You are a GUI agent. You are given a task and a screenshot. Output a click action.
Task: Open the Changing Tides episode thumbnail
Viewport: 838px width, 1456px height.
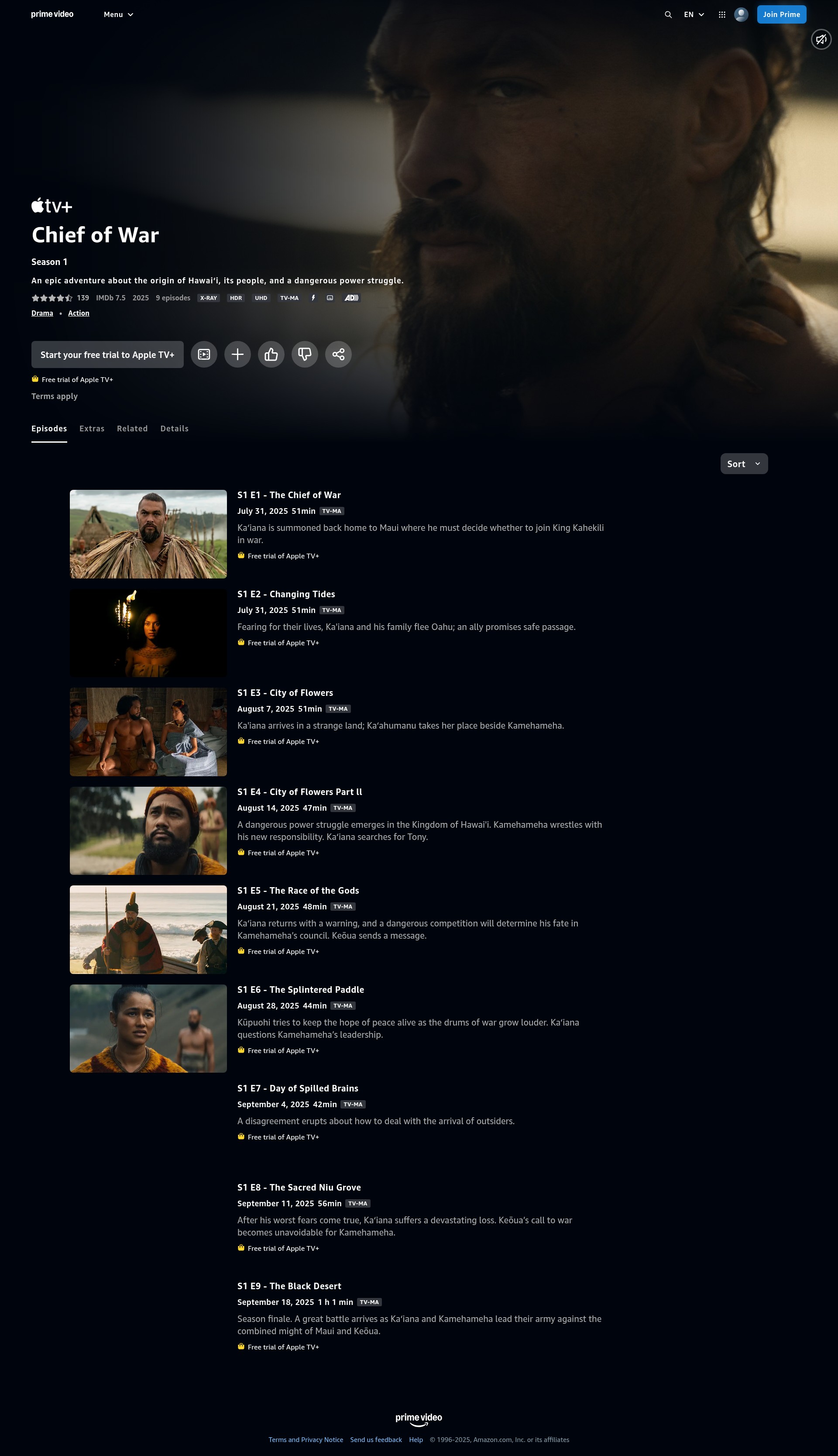click(x=148, y=633)
